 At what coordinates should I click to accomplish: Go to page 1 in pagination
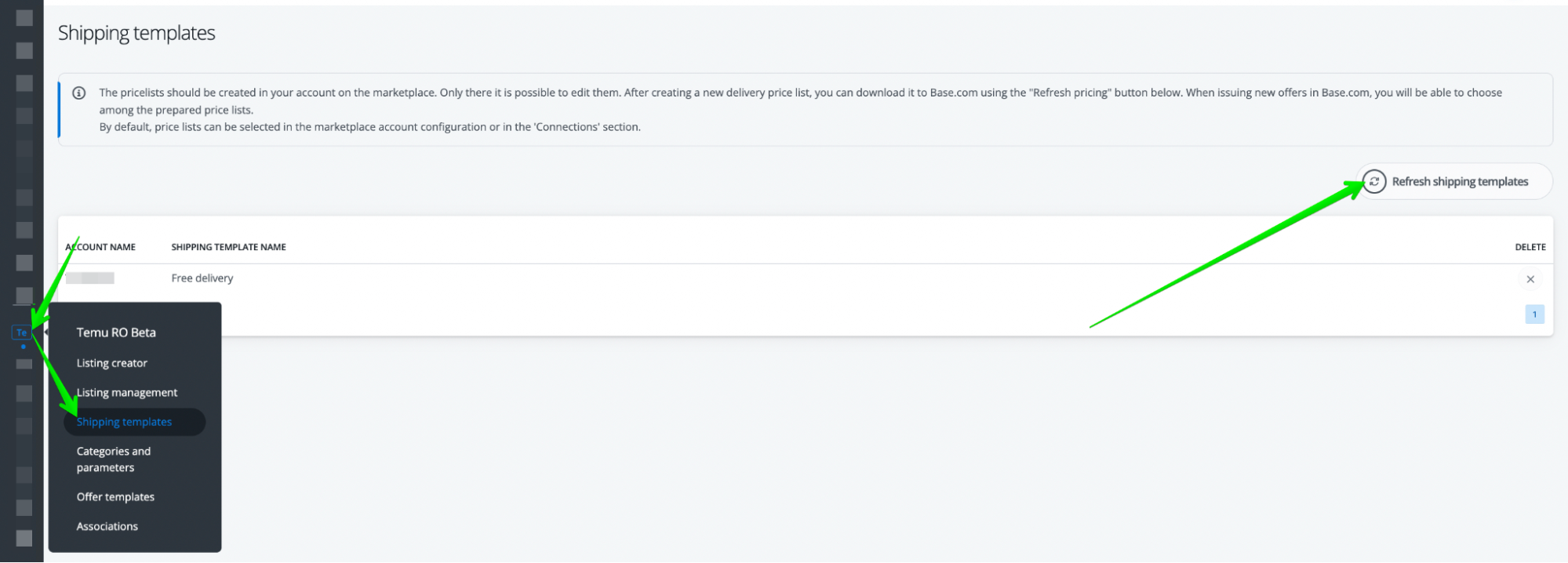pyautogui.click(x=1534, y=314)
